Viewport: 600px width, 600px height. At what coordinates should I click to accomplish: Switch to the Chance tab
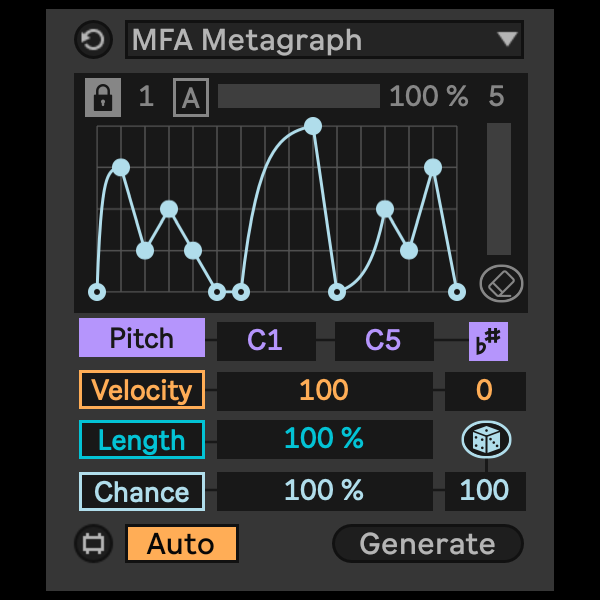point(142,492)
